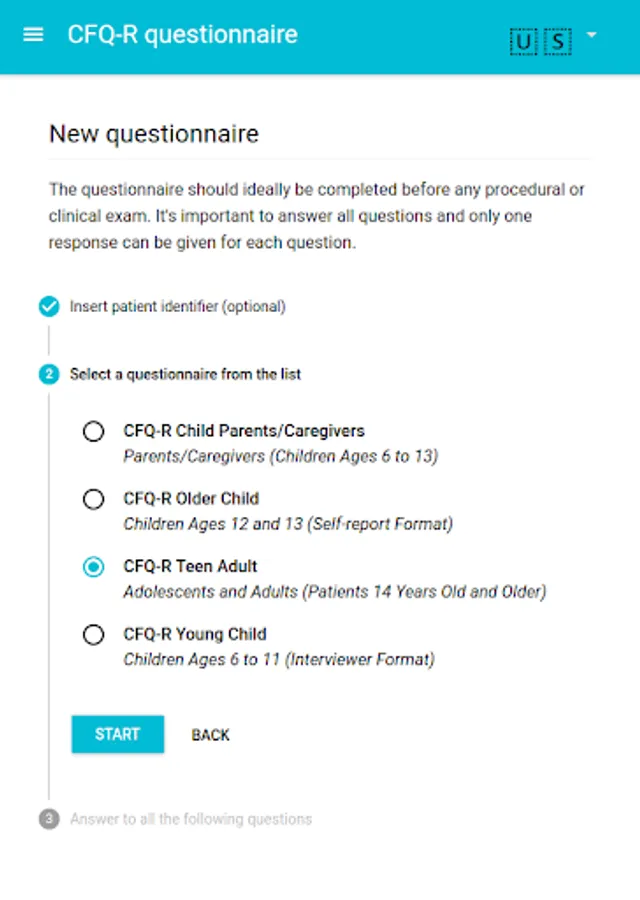Open the hamburger navigation menu

tap(33, 34)
